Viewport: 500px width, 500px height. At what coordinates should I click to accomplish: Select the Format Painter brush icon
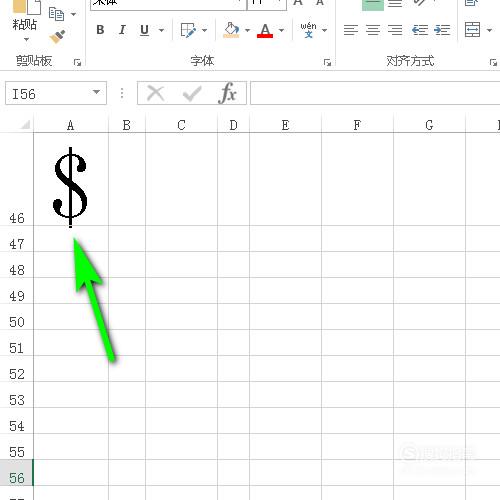click(57, 37)
